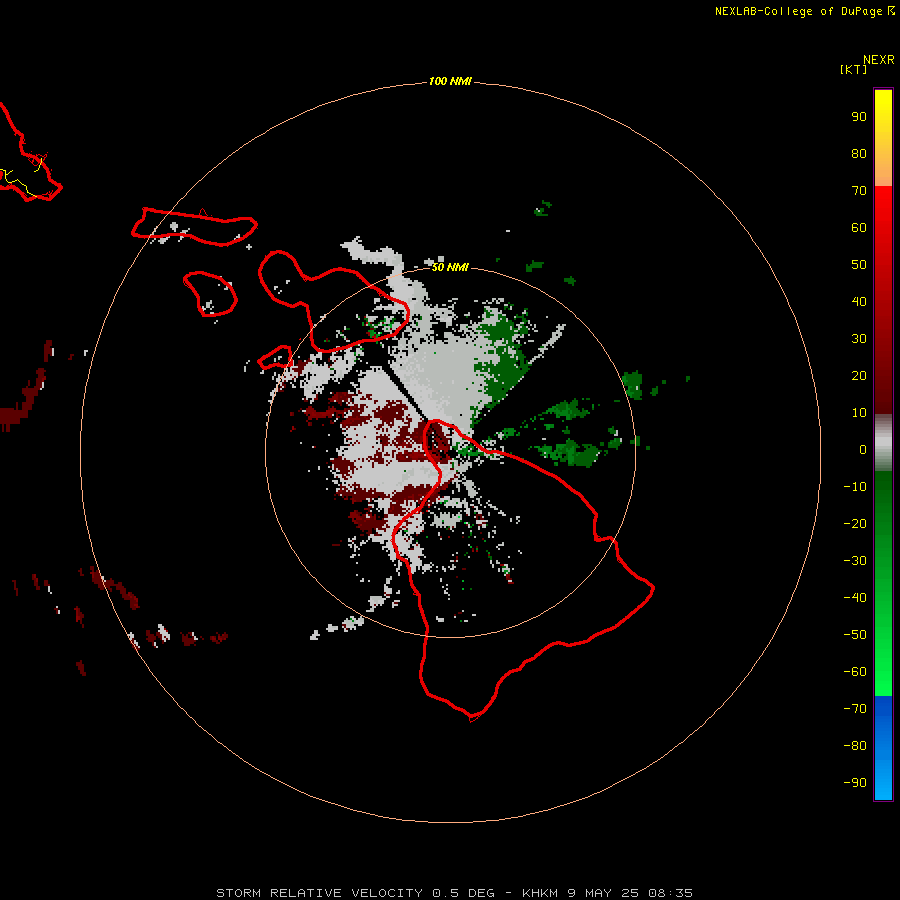Screen dimensions: 900x900
Task: Click the 50 NMI range ring label
Action: pos(450,267)
